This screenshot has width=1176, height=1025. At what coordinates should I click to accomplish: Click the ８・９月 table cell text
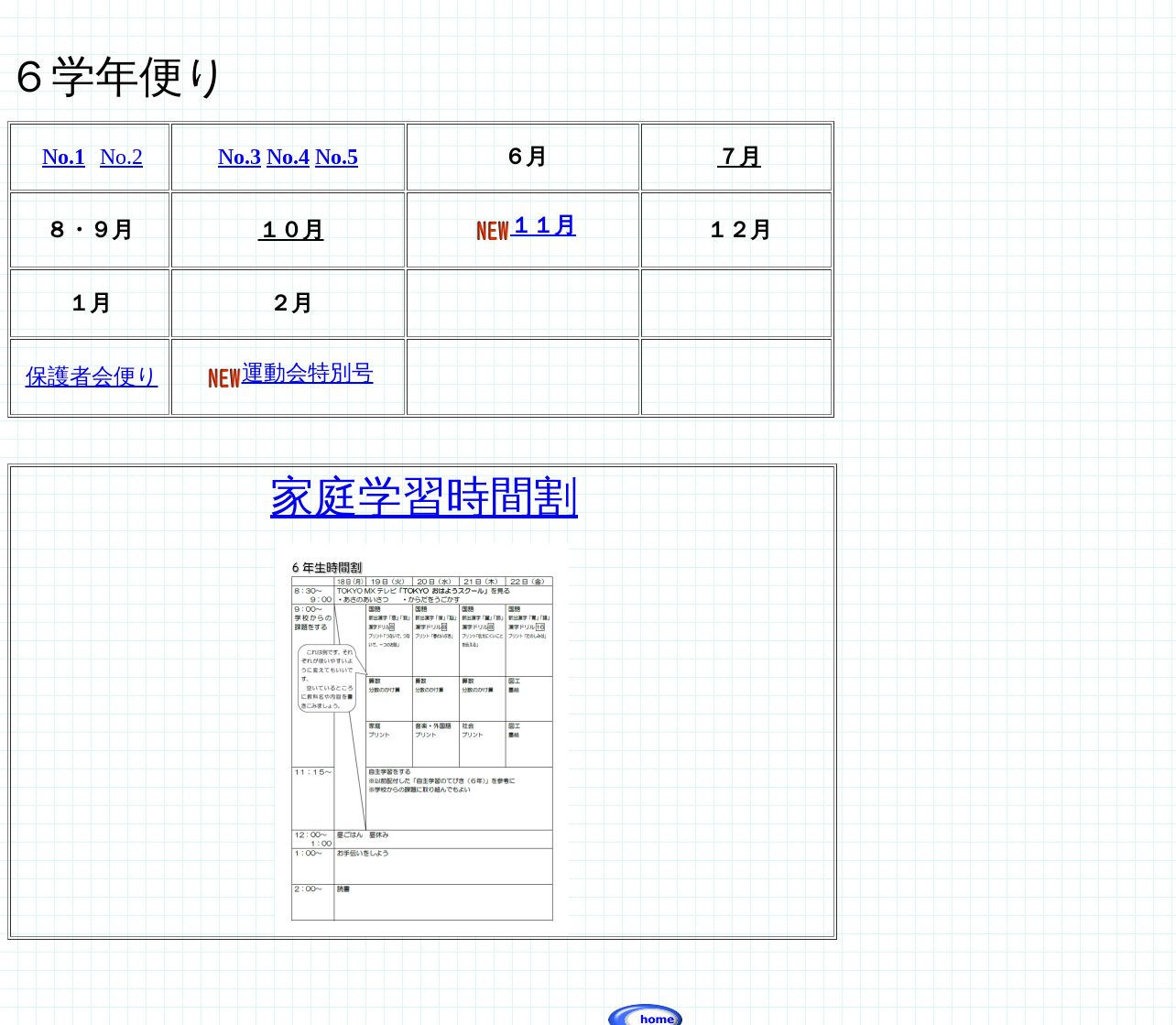[x=92, y=230]
